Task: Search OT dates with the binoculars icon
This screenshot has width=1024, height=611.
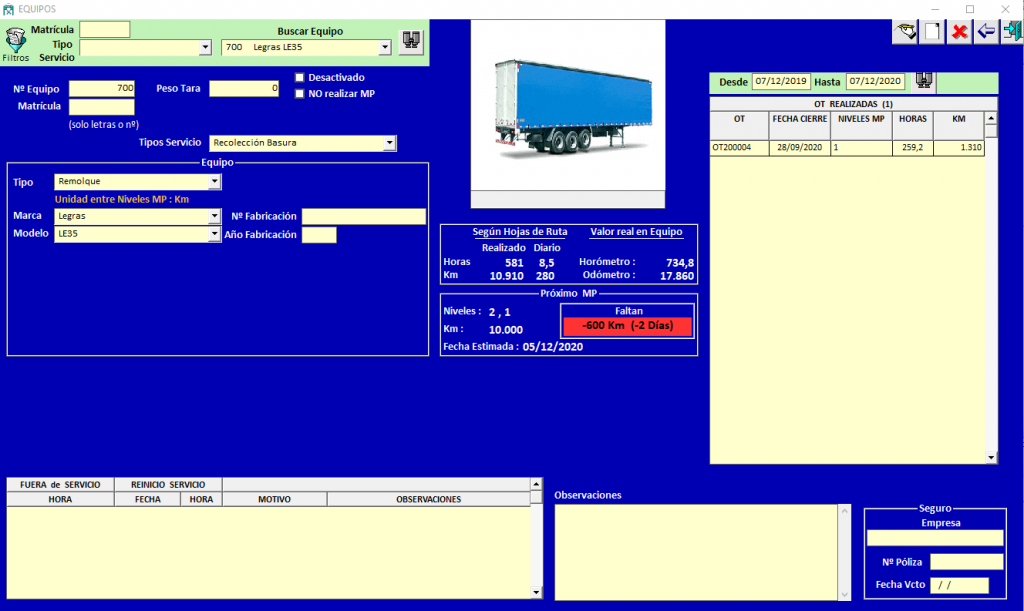Action: [924, 81]
